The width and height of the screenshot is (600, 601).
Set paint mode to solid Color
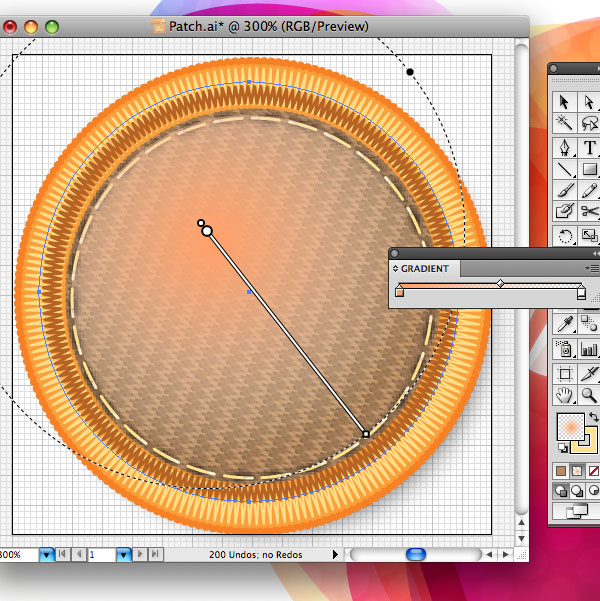pos(561,471)
